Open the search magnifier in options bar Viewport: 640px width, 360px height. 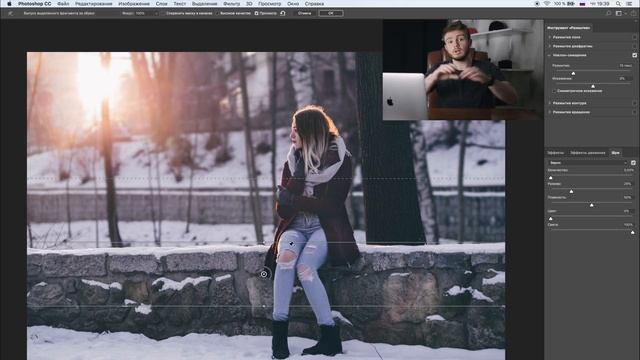point(608,13)
